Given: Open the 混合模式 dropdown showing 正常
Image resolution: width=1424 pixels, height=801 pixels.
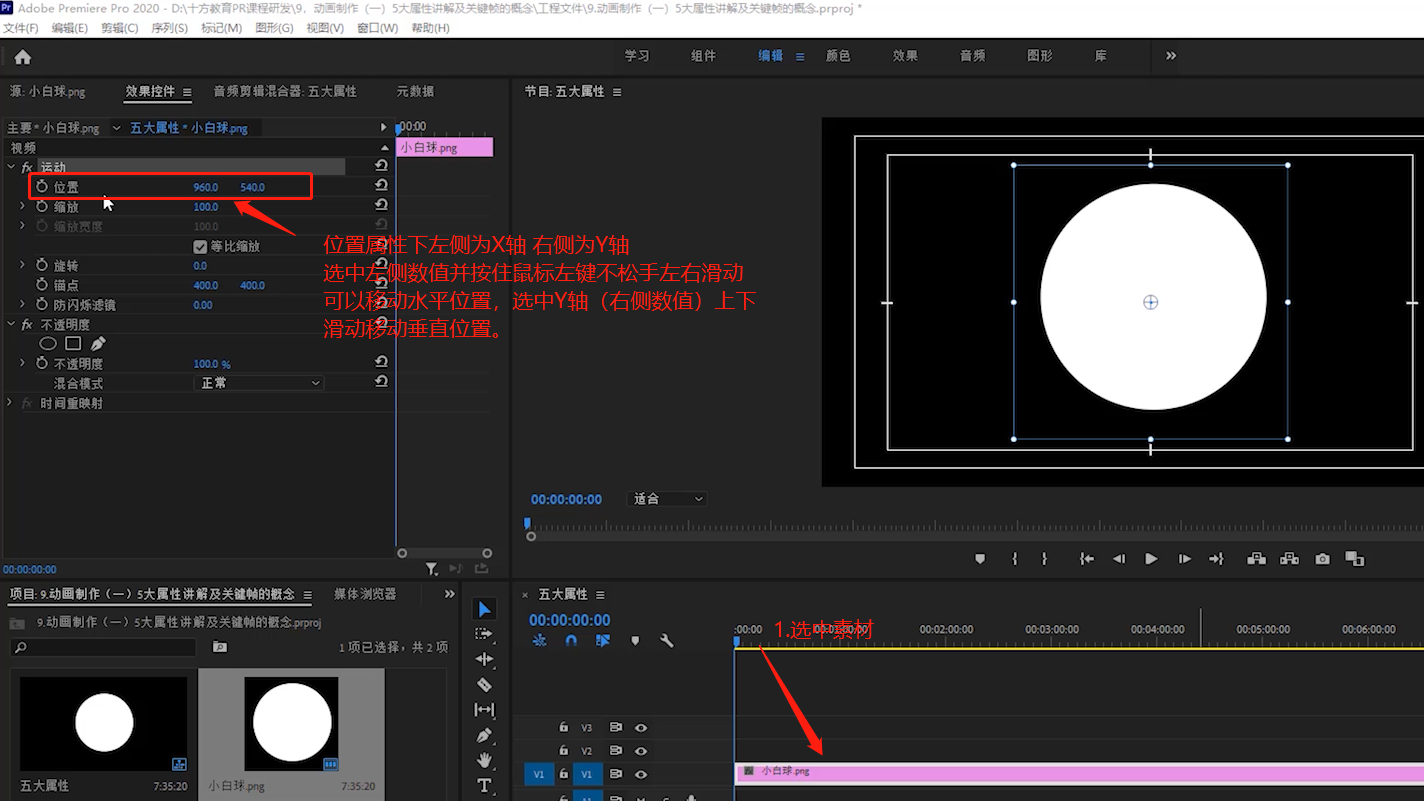Looking at the screenshot, I should (x=258, y=382).
